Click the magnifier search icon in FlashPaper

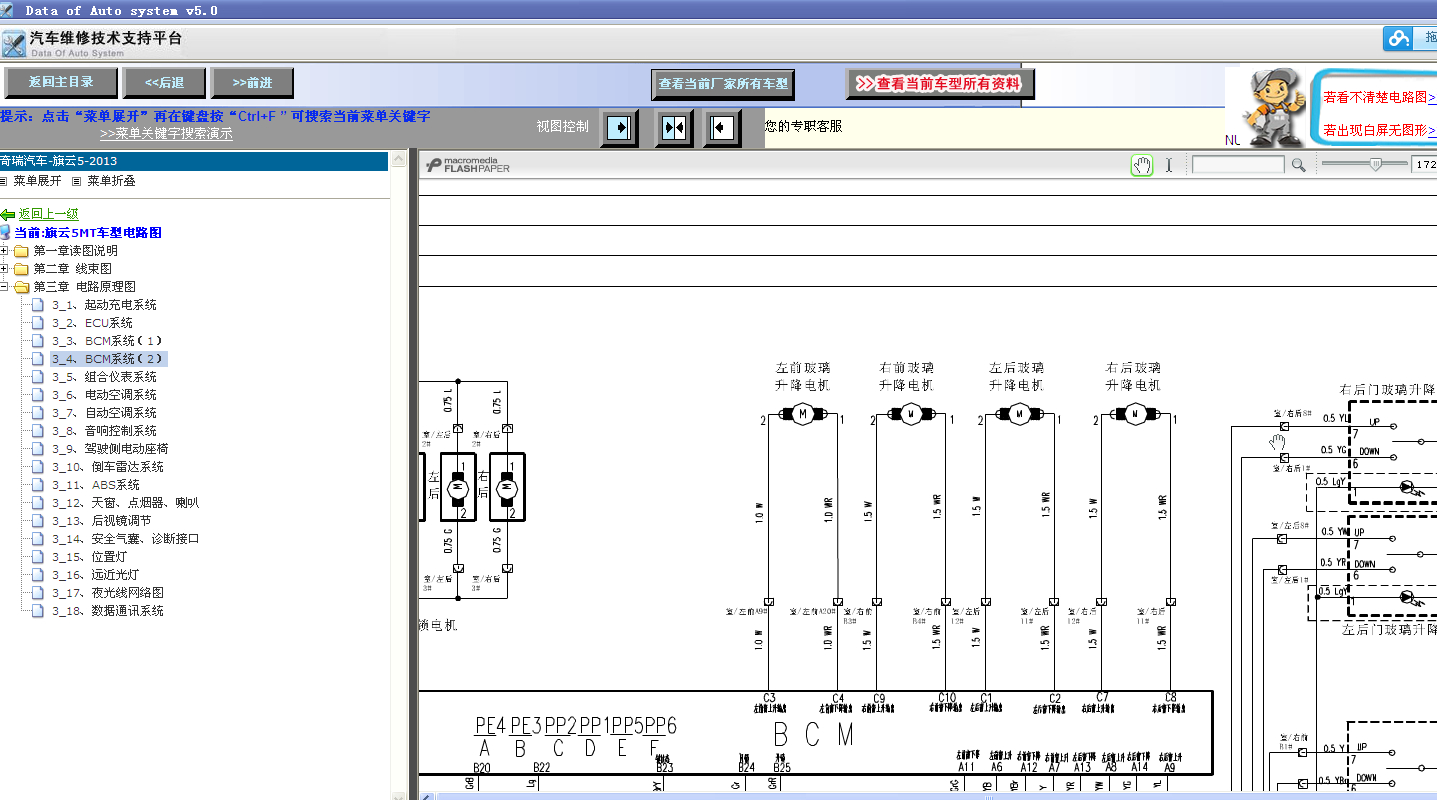coord(1298,165)
